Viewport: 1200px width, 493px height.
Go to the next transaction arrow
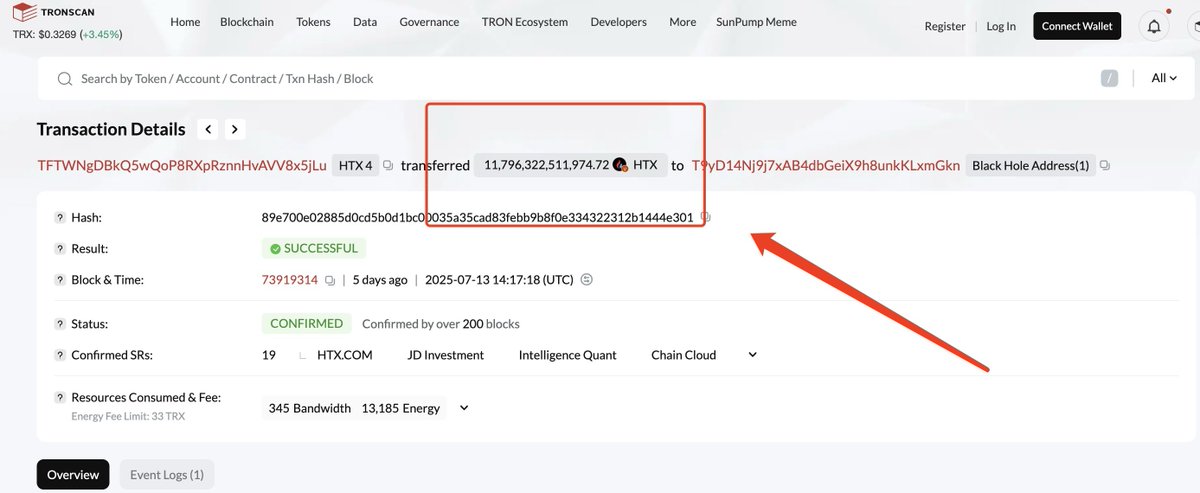(x=234, y=129)
